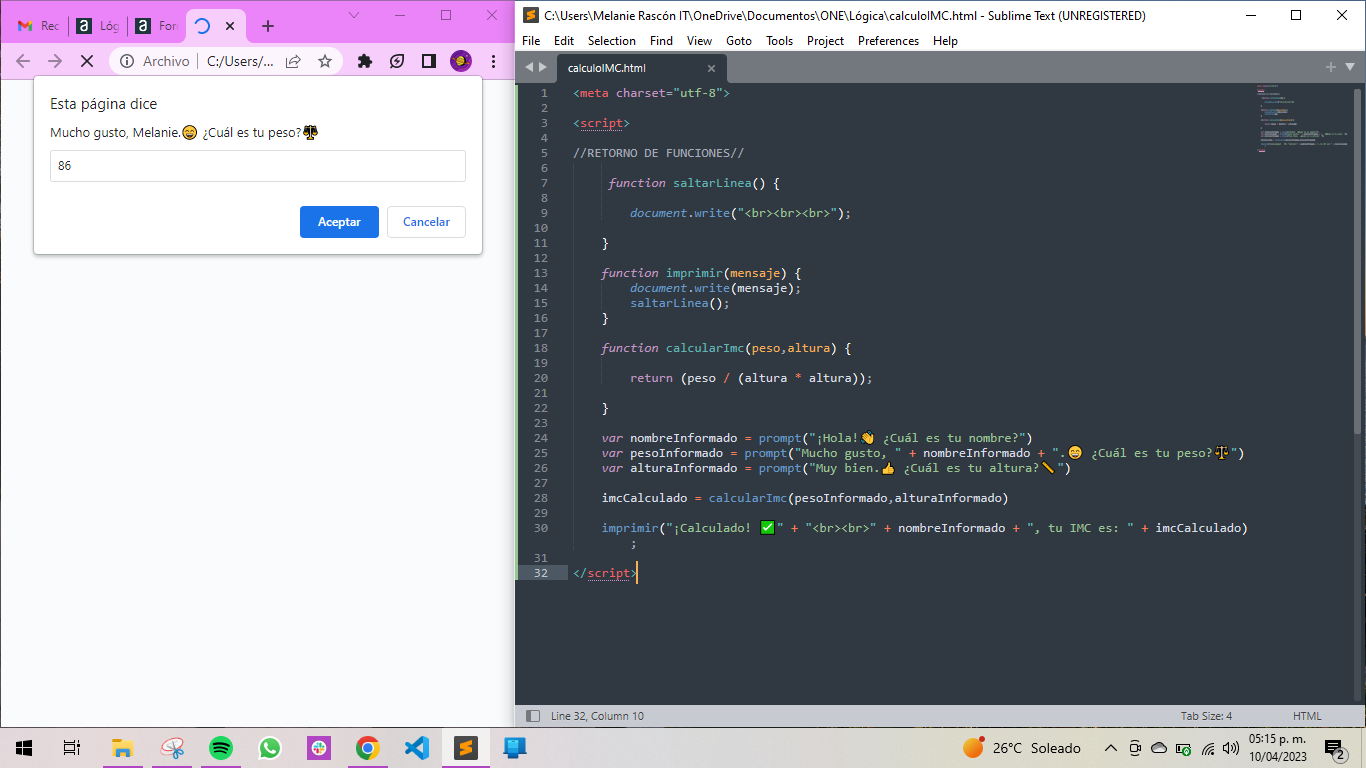Click Cancelar in the prompt dialog
This screenshot has height=768, width=1366.
(426, 222)
